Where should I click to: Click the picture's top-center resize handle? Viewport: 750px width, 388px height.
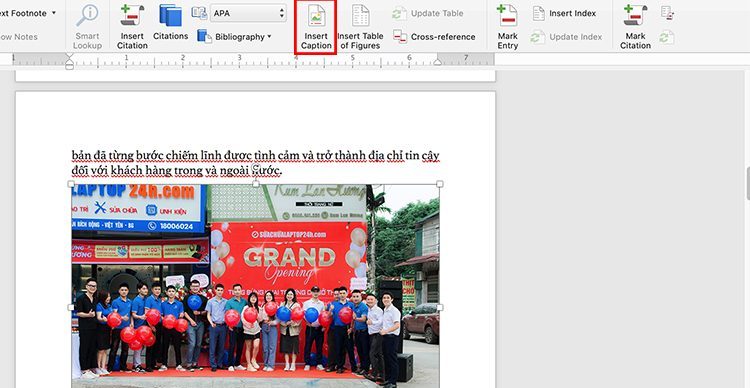point(255,184)
